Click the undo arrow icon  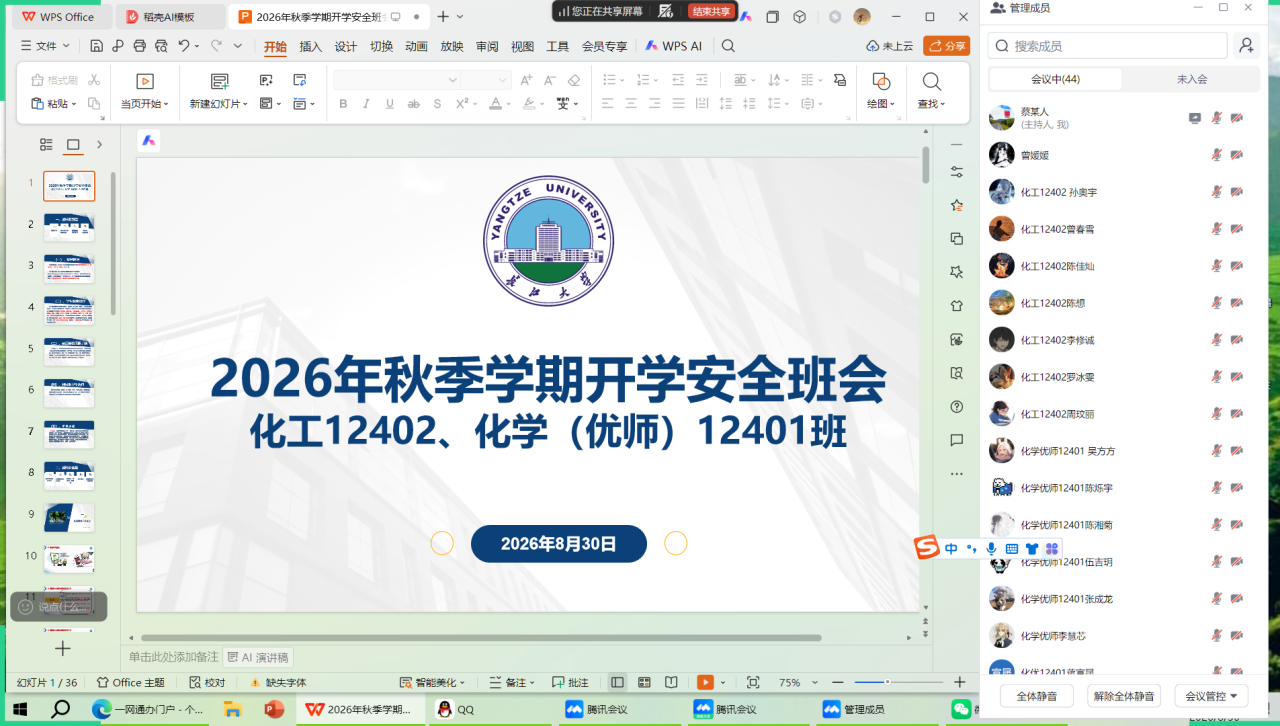click(x=184, y=46)
